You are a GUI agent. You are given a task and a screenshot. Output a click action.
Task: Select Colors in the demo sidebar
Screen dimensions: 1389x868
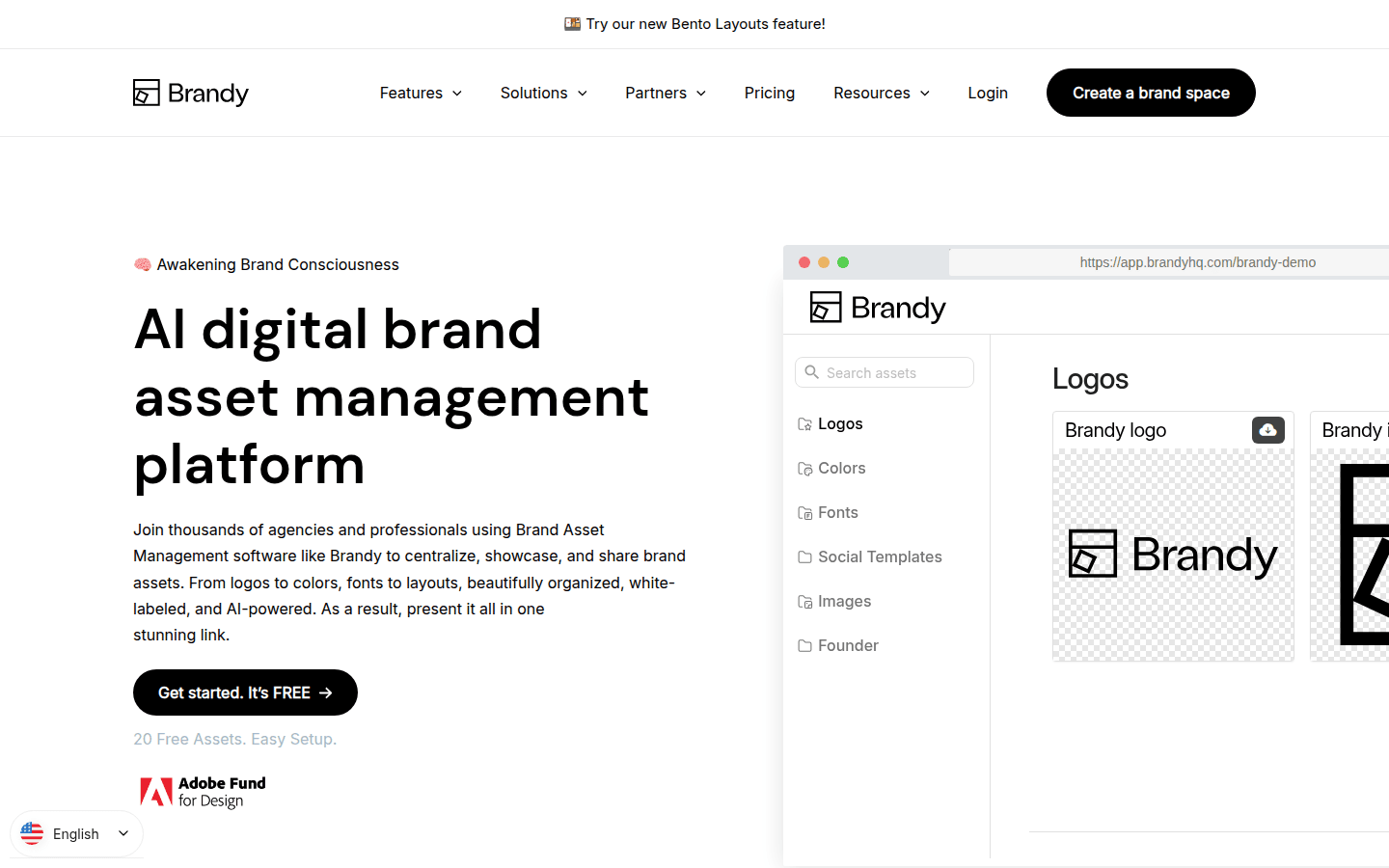point(842,468)
